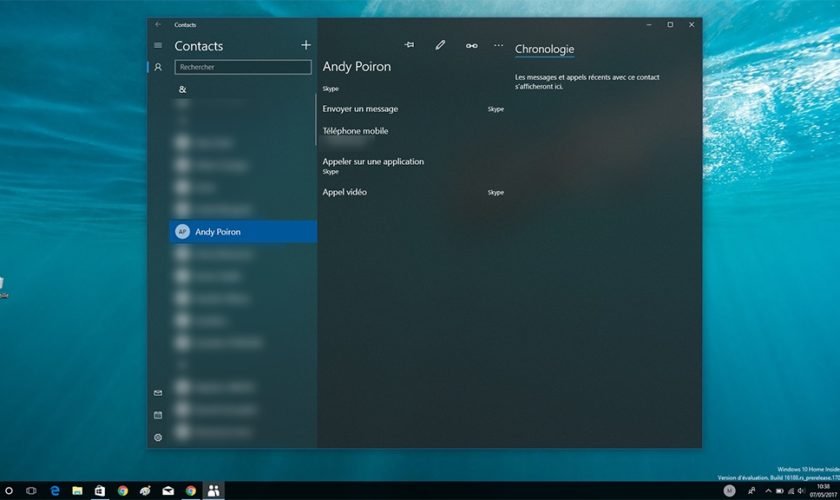Open Mail from the sidebar envelope icon
The width and height of the screenshot is (840, 500).
point(158,393)
